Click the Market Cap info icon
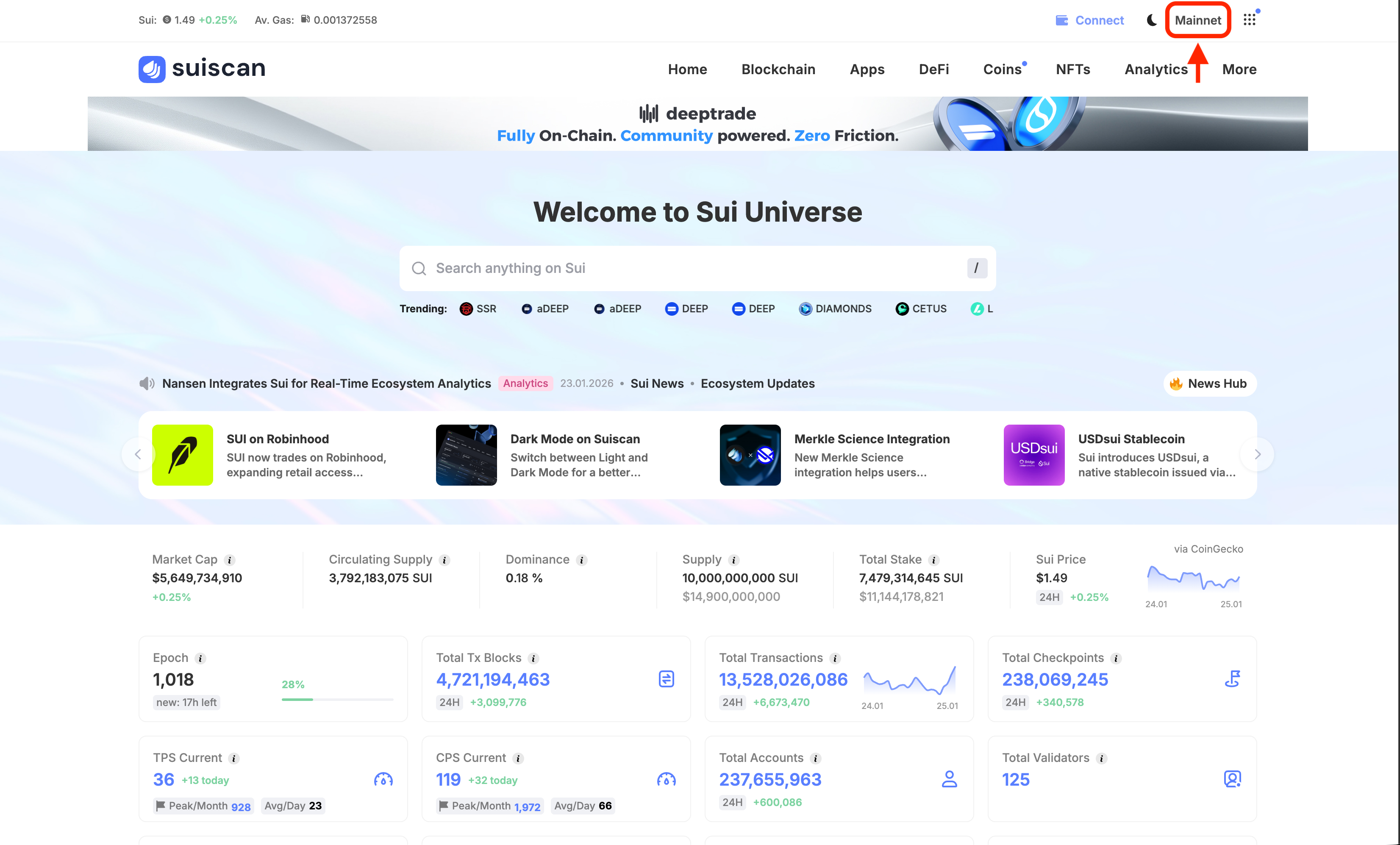 click(x=230, y=560)
